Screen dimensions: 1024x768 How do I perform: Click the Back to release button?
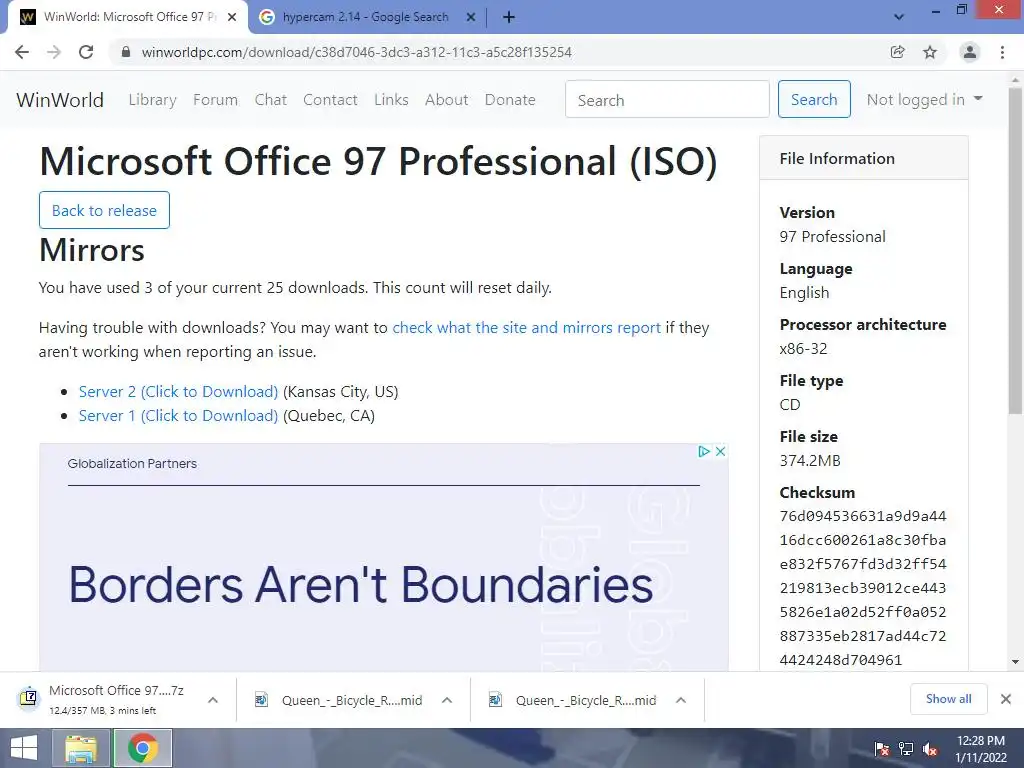coord(104,210)
